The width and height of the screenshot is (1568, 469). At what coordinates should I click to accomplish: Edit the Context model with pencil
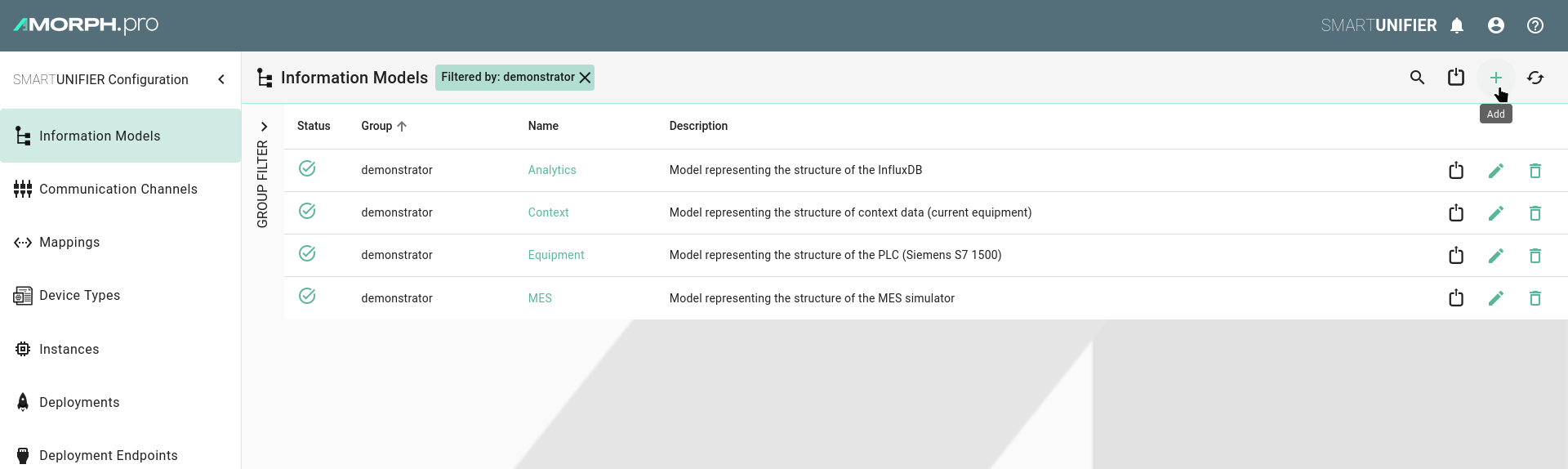[1496, 212]
